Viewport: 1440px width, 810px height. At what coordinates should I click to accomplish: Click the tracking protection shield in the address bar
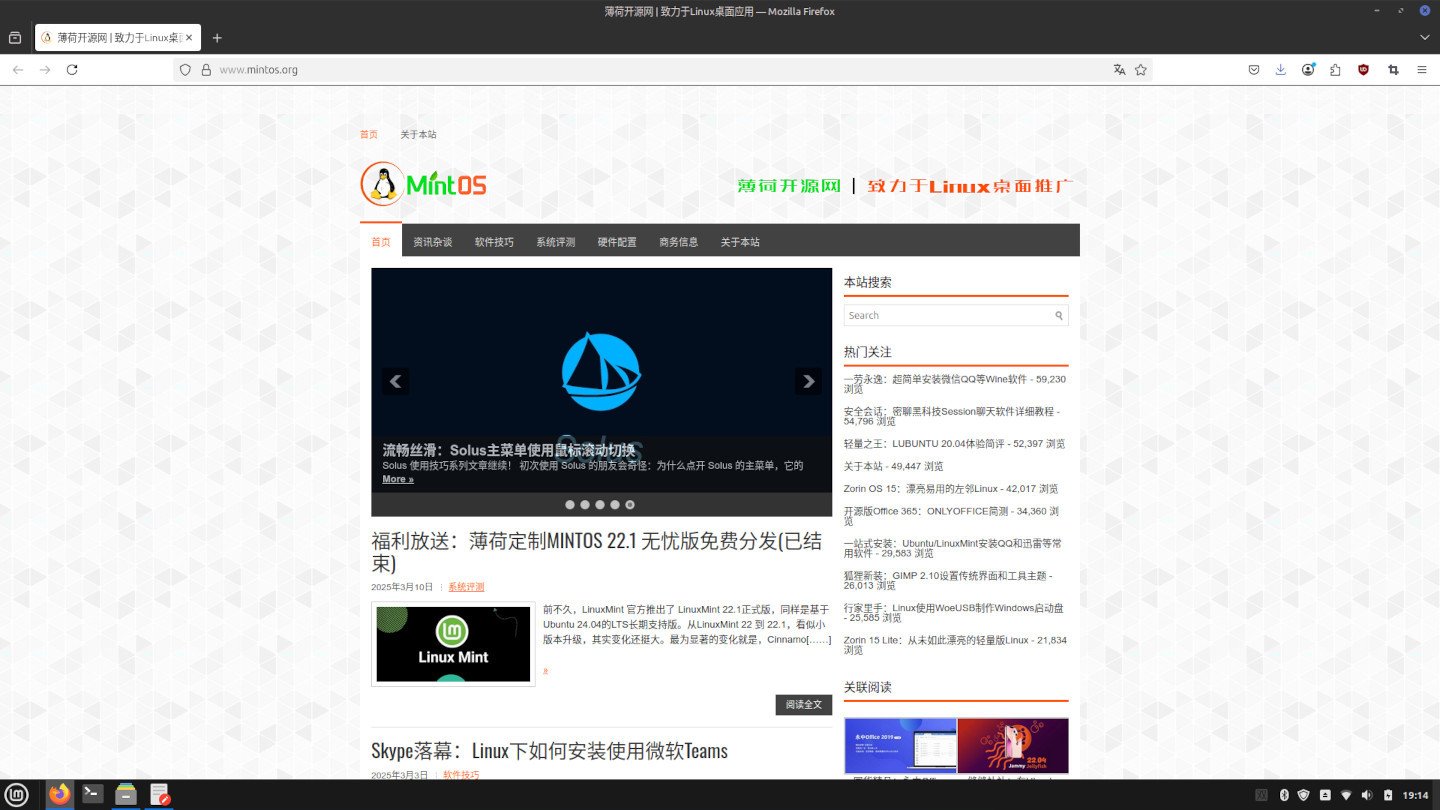tap(185, 70)
